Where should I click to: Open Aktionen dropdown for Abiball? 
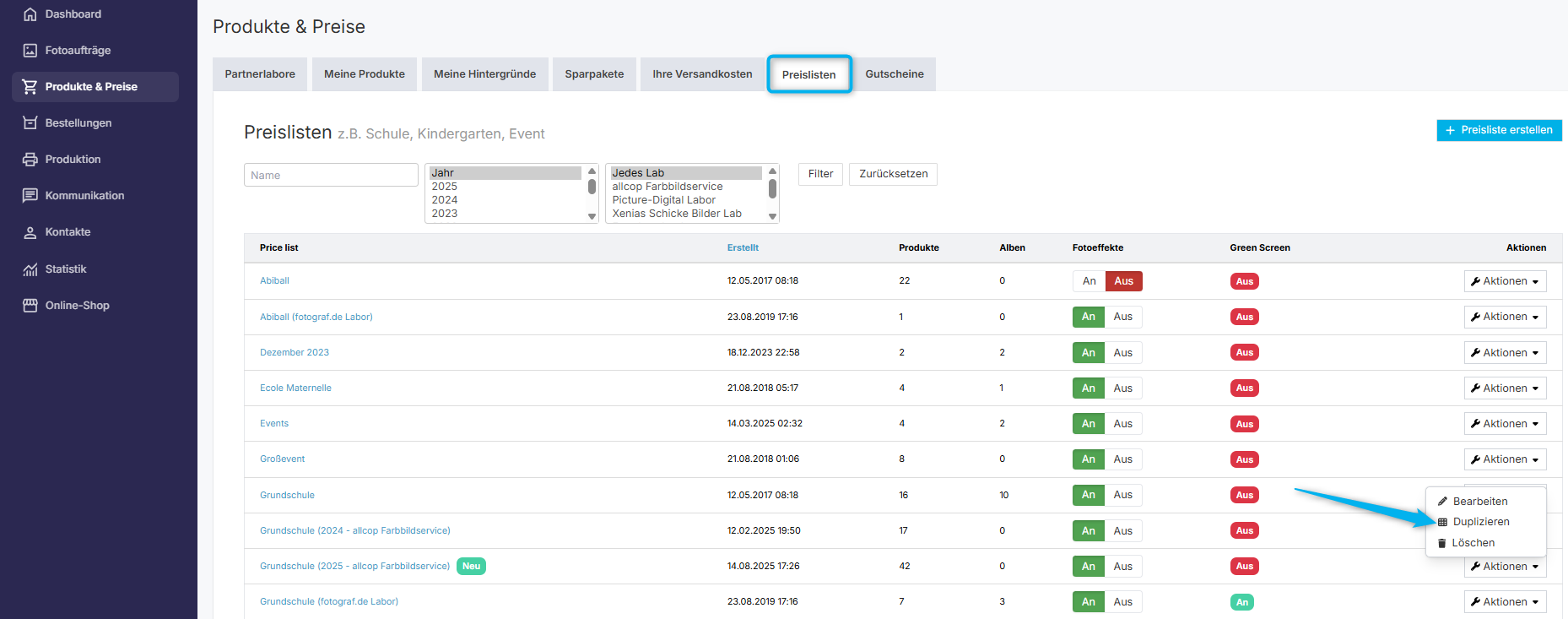[x=1505, y=281]
